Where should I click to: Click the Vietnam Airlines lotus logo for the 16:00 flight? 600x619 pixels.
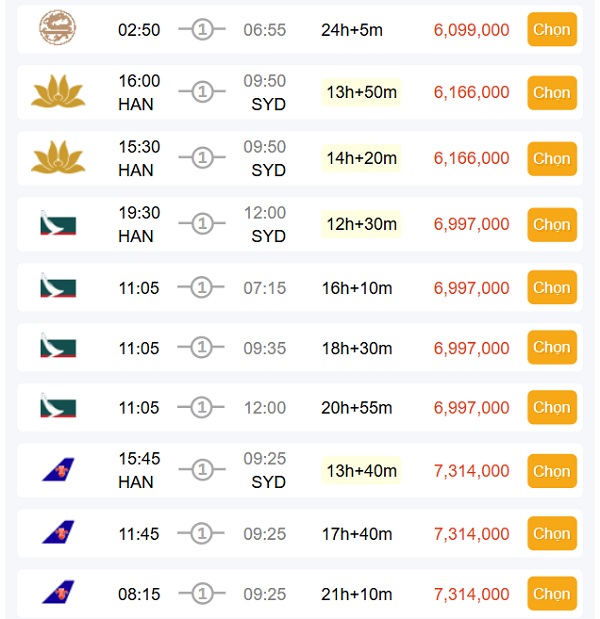pyautogui.click(x=58, y=93)
